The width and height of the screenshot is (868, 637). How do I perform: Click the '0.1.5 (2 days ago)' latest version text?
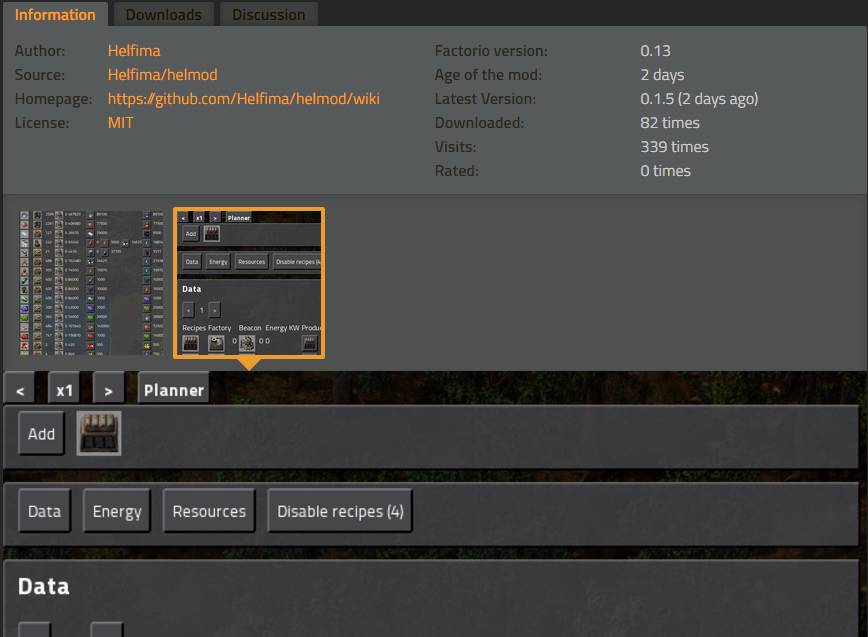click(x=699, y=99)
